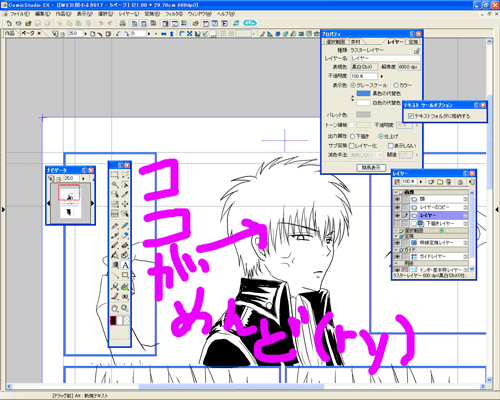Open the ファイル menu
Image resolution: width=500 pixels, height=400 pixels.
coord(19,14)
